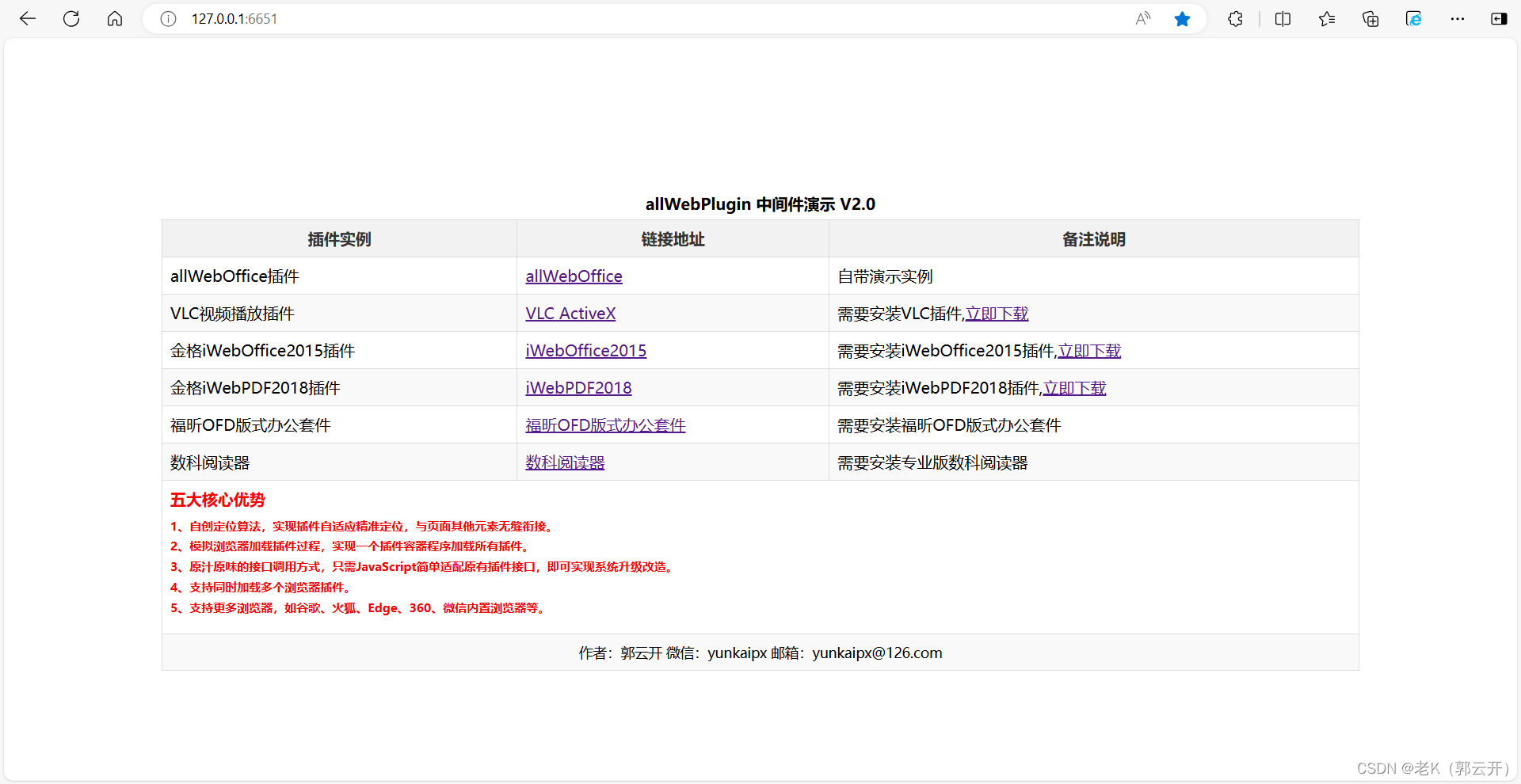
Task: Start Read aloud for this page
Action: pyautogui.click(x=1143, y=18)
